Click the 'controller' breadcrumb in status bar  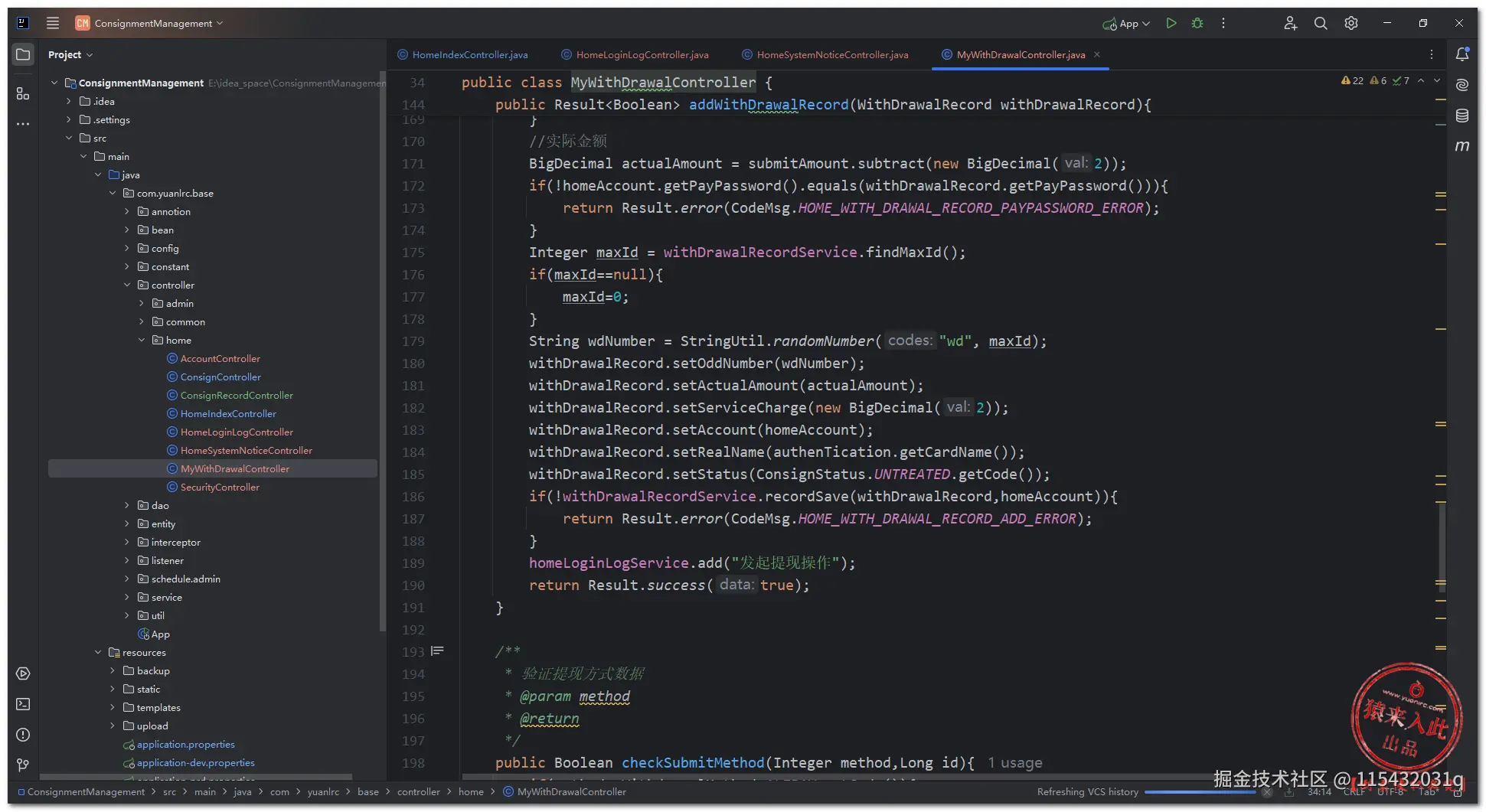[419, 791]
